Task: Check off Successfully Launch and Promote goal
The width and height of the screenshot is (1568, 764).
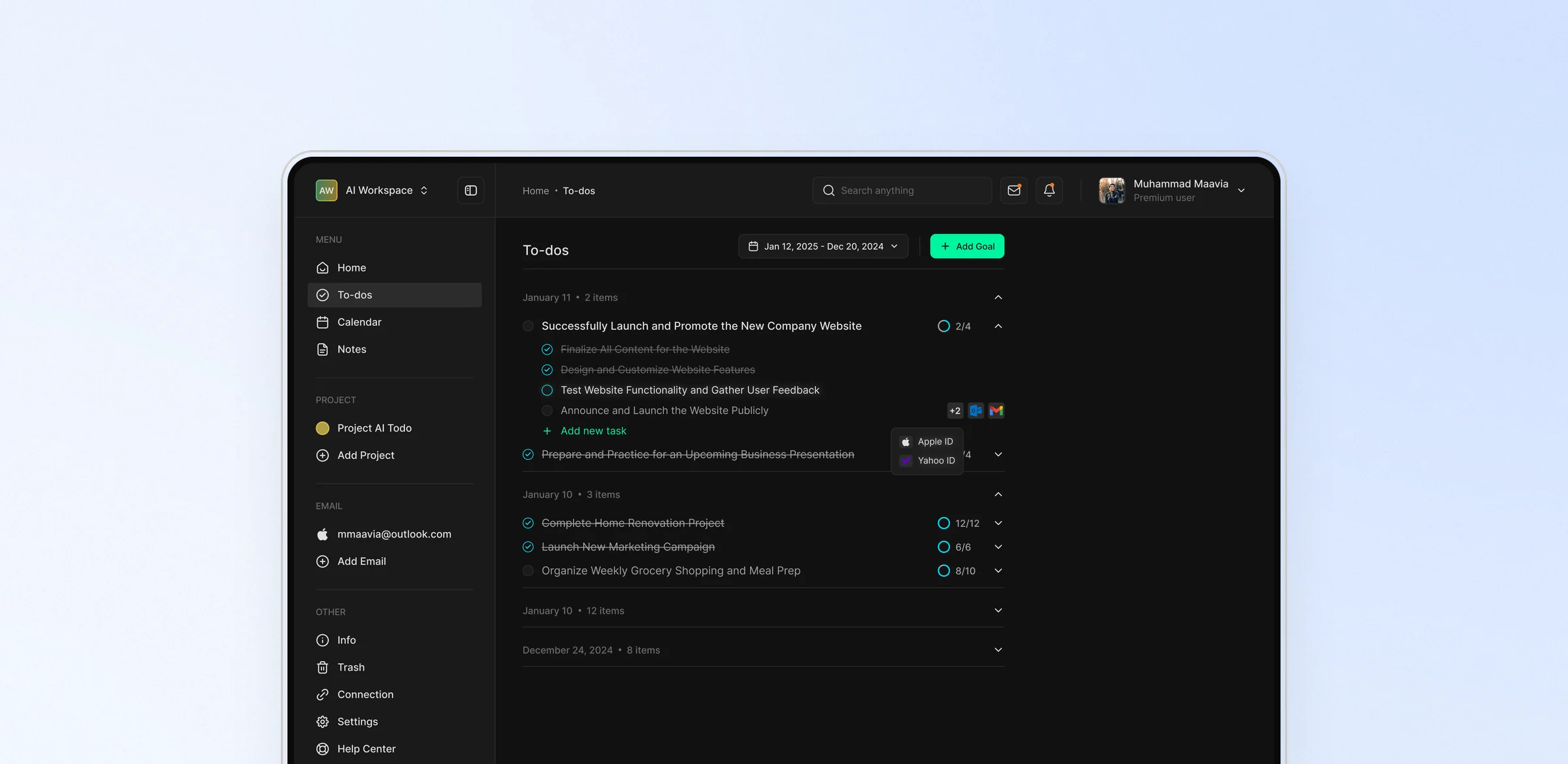Action: tap(528, 326)
